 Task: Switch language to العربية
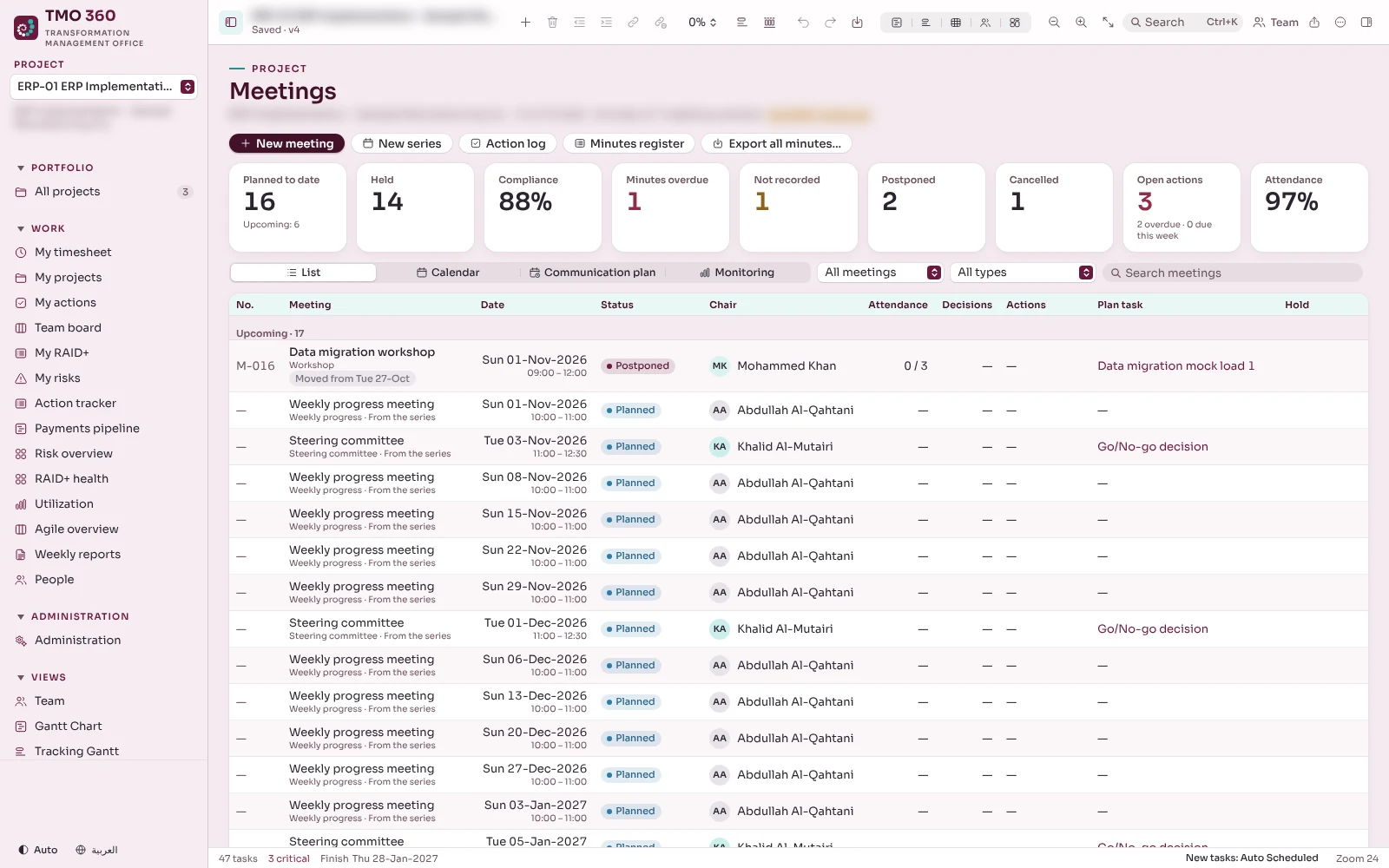click(x=96, y=850)
